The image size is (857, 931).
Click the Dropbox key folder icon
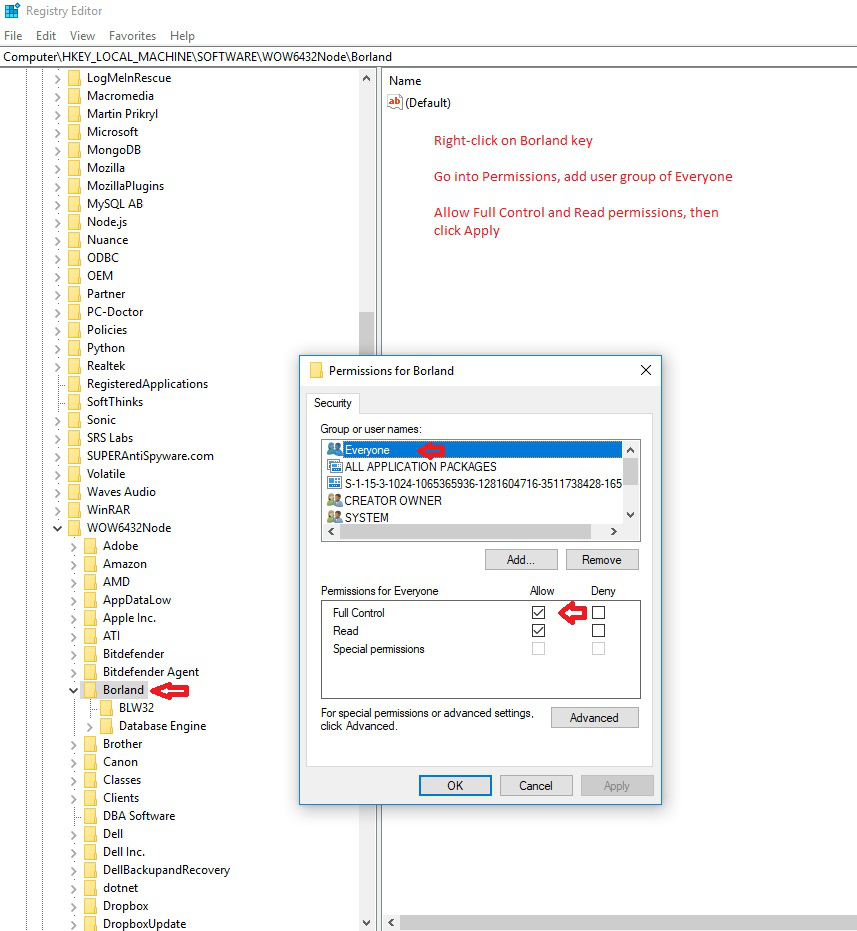click(x=90, y=905)
